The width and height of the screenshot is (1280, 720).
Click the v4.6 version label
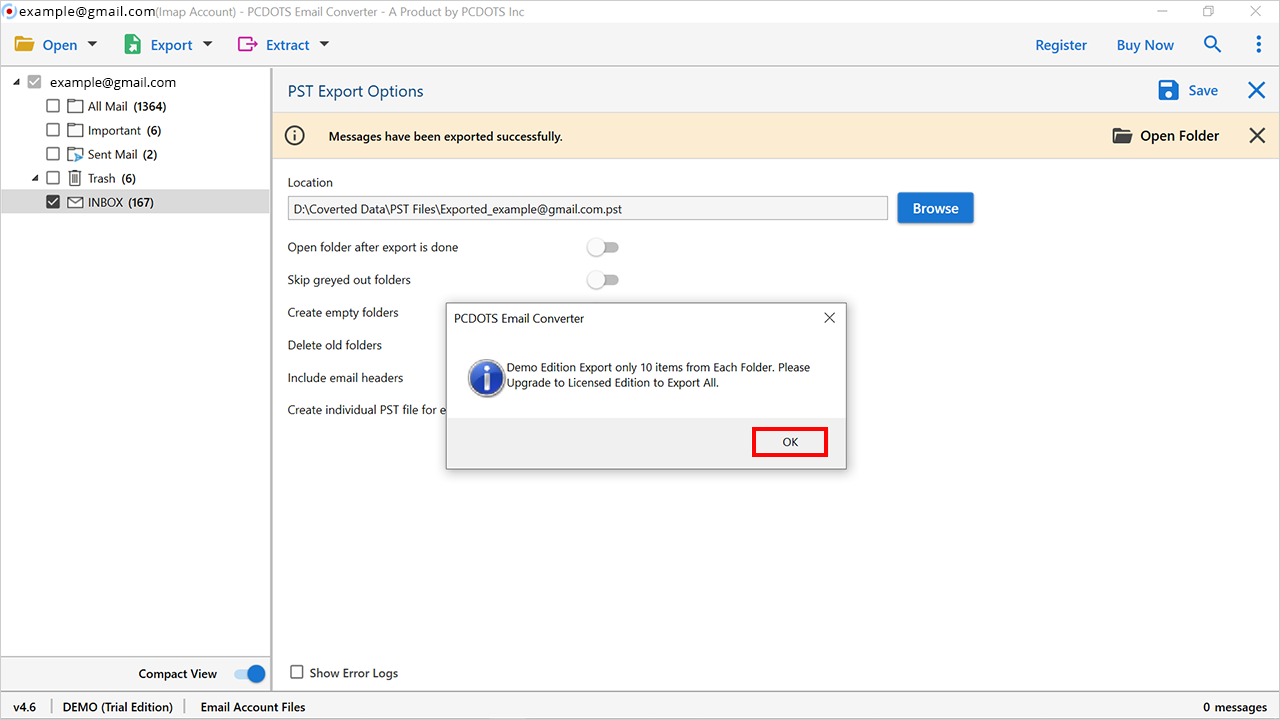(x=24, y=707)
